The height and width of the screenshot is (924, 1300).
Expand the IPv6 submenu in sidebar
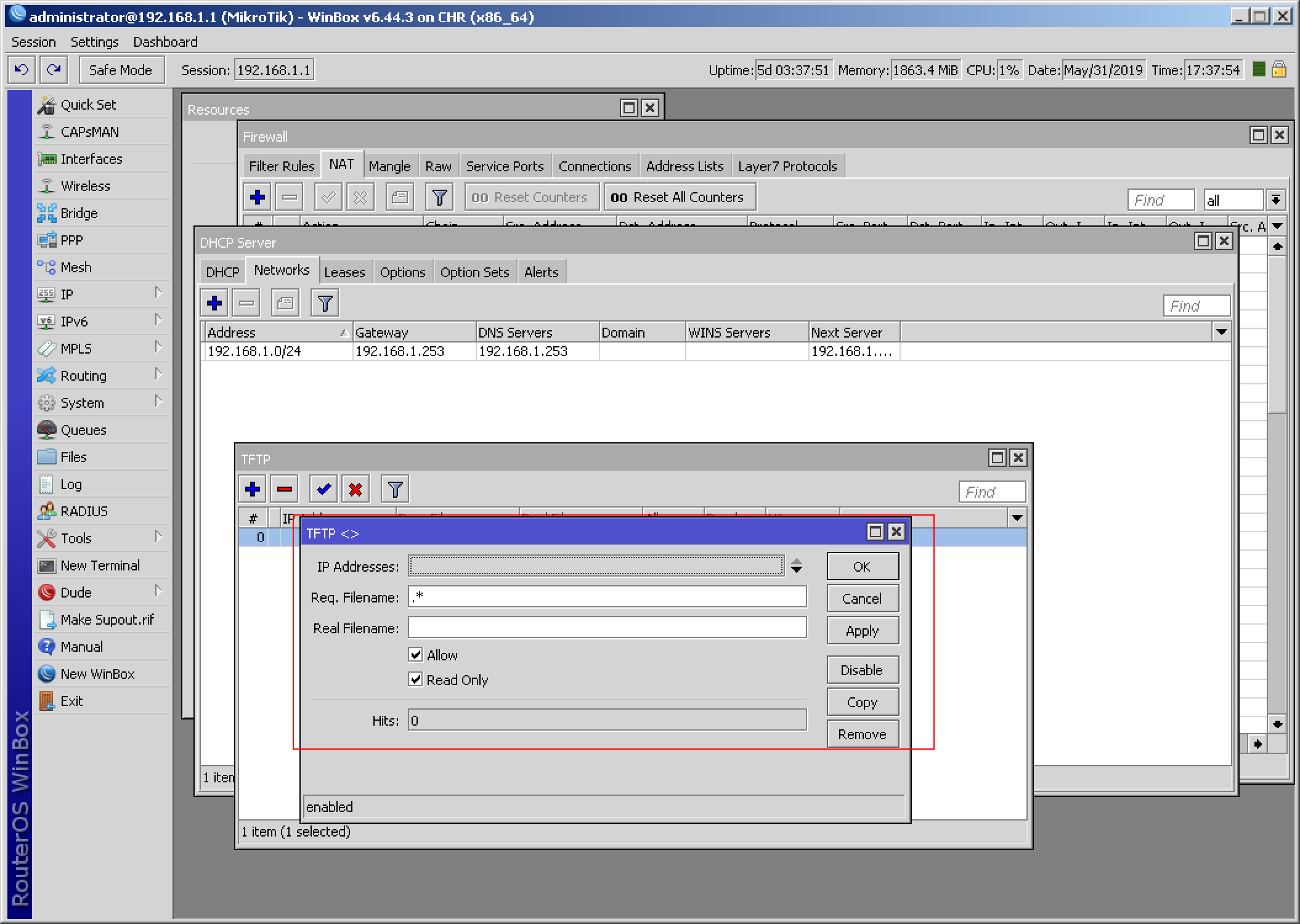tap(158, 320)
